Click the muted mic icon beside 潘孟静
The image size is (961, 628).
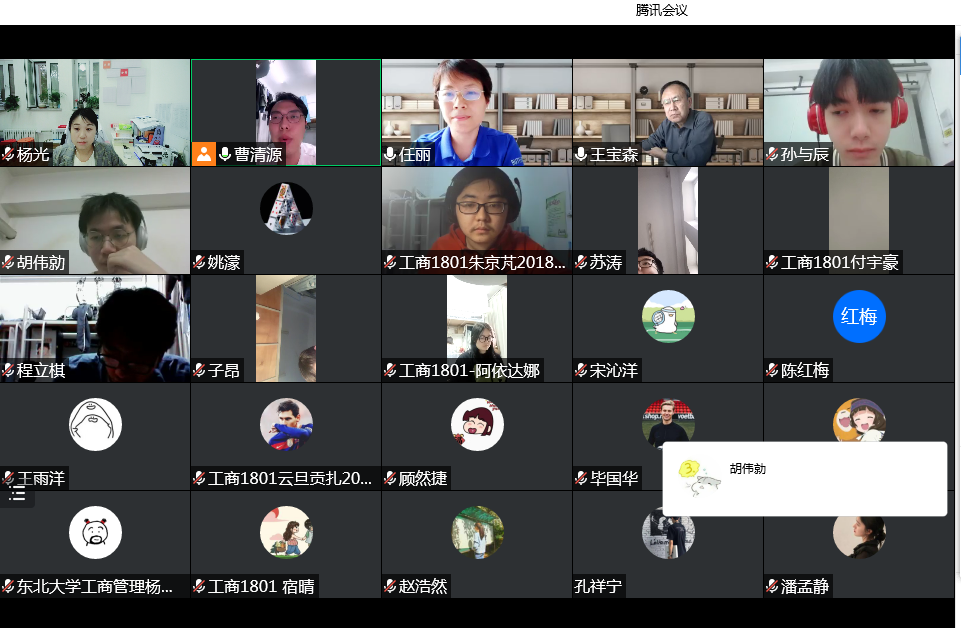[x=773, y=587]
